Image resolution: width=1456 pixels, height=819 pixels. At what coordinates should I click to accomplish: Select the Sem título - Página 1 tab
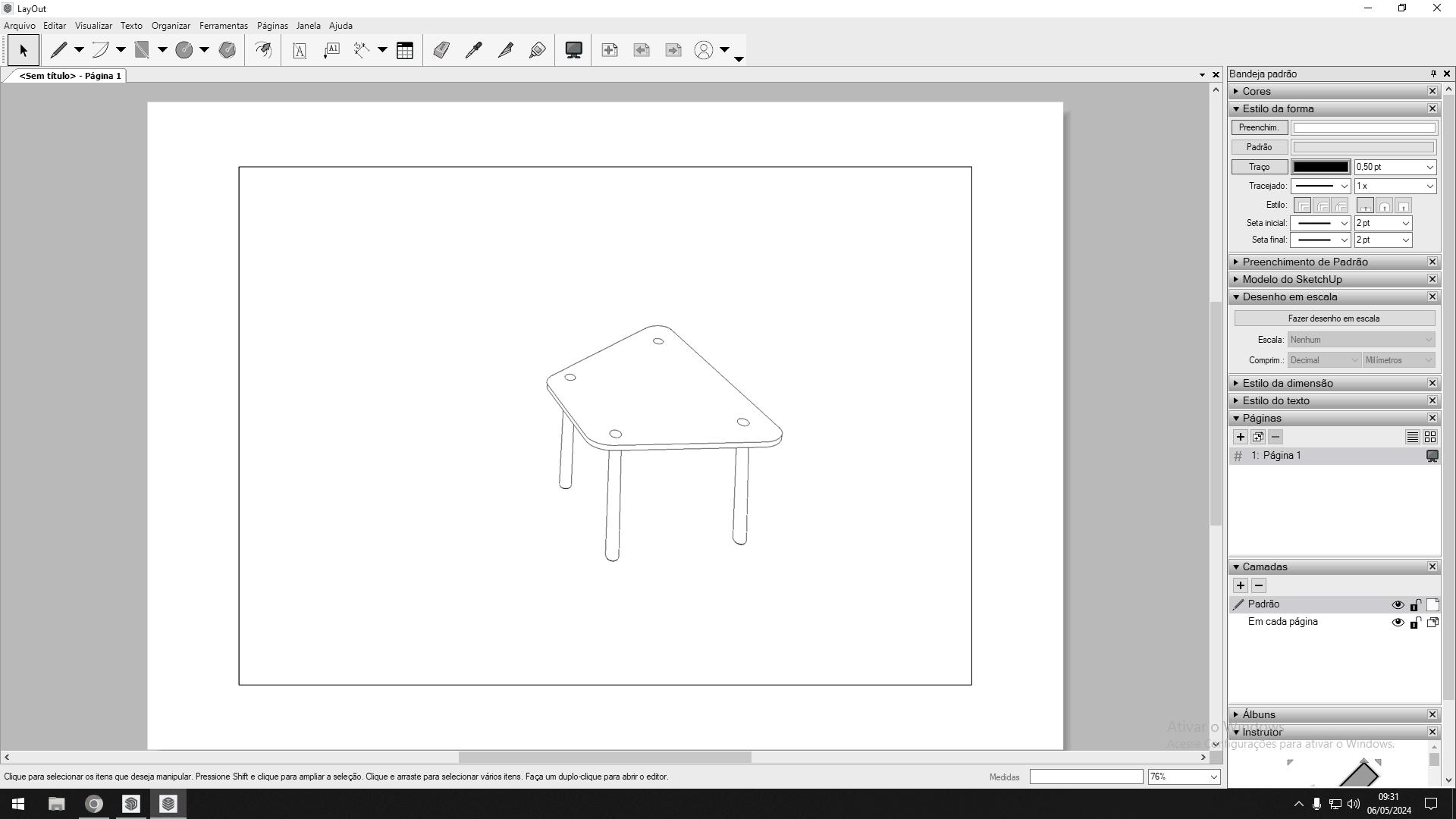pos(70,76)
